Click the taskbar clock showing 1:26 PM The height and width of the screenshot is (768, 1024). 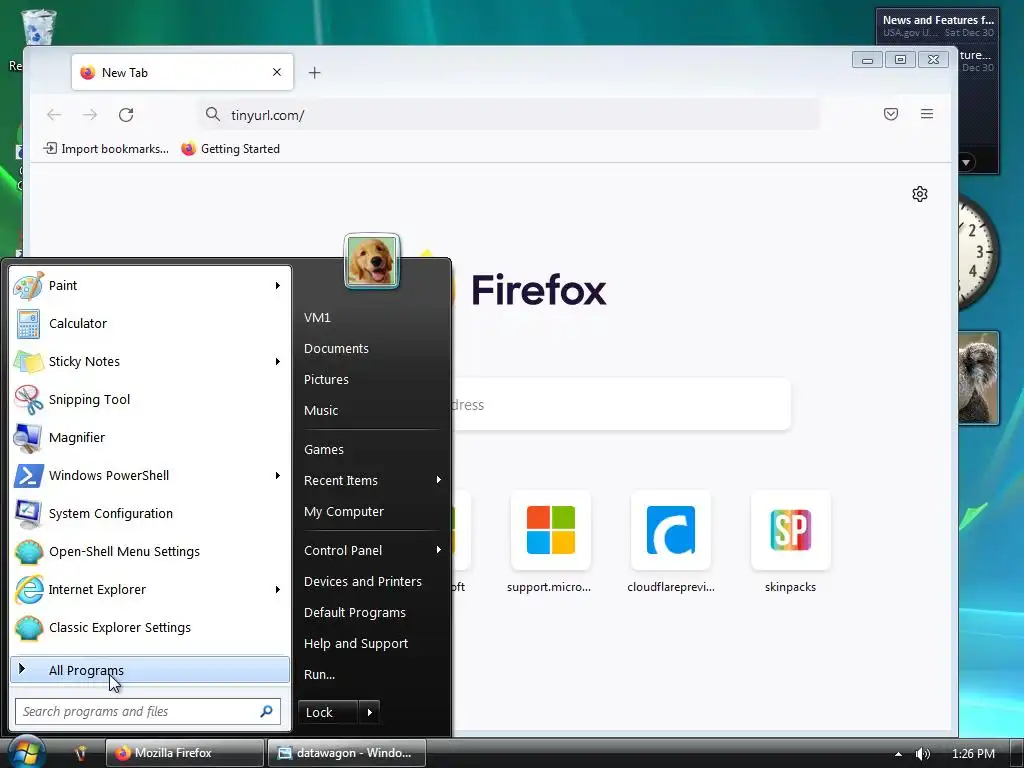[973, 754]
